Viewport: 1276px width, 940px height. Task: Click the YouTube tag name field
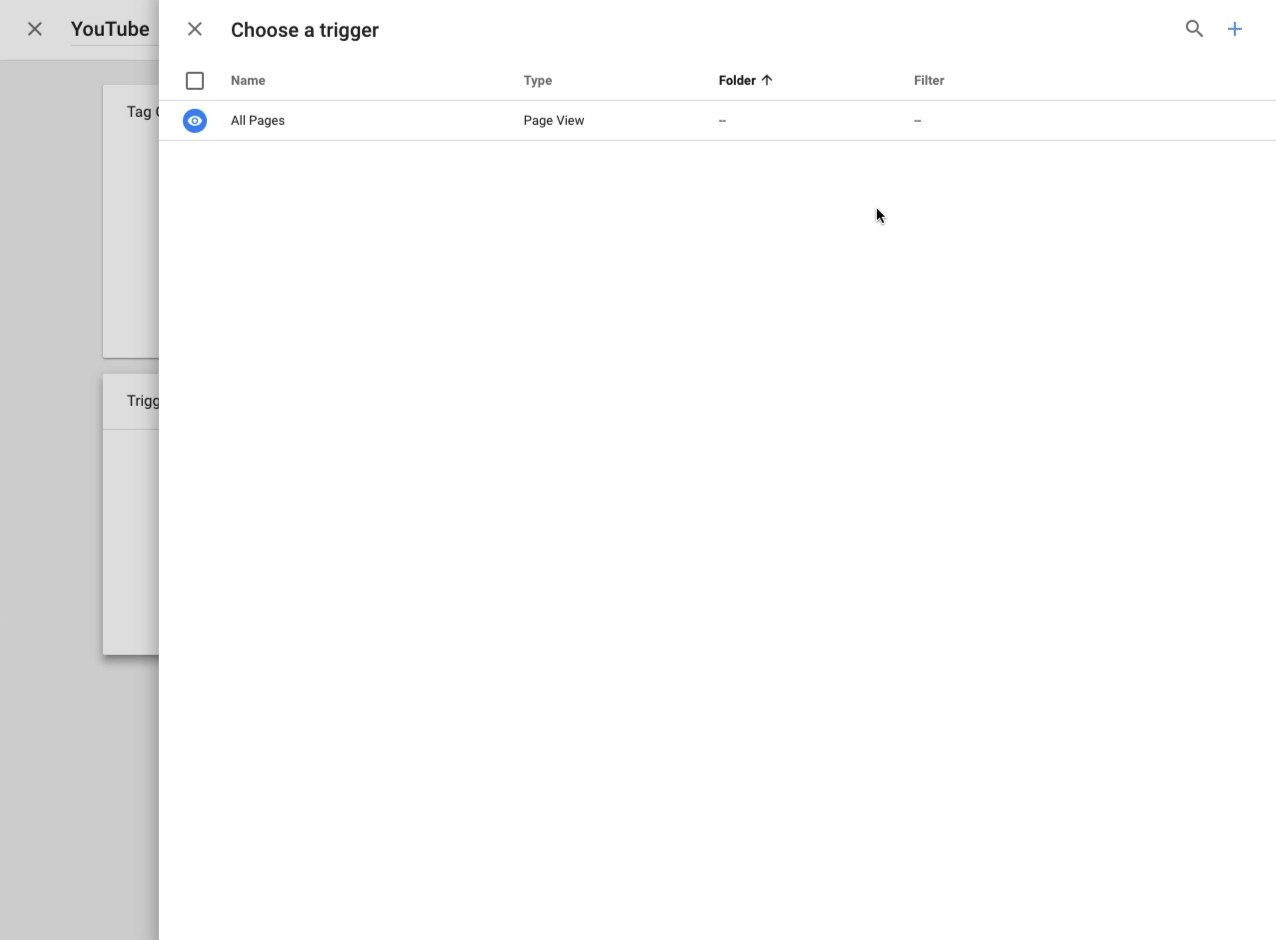110,29
